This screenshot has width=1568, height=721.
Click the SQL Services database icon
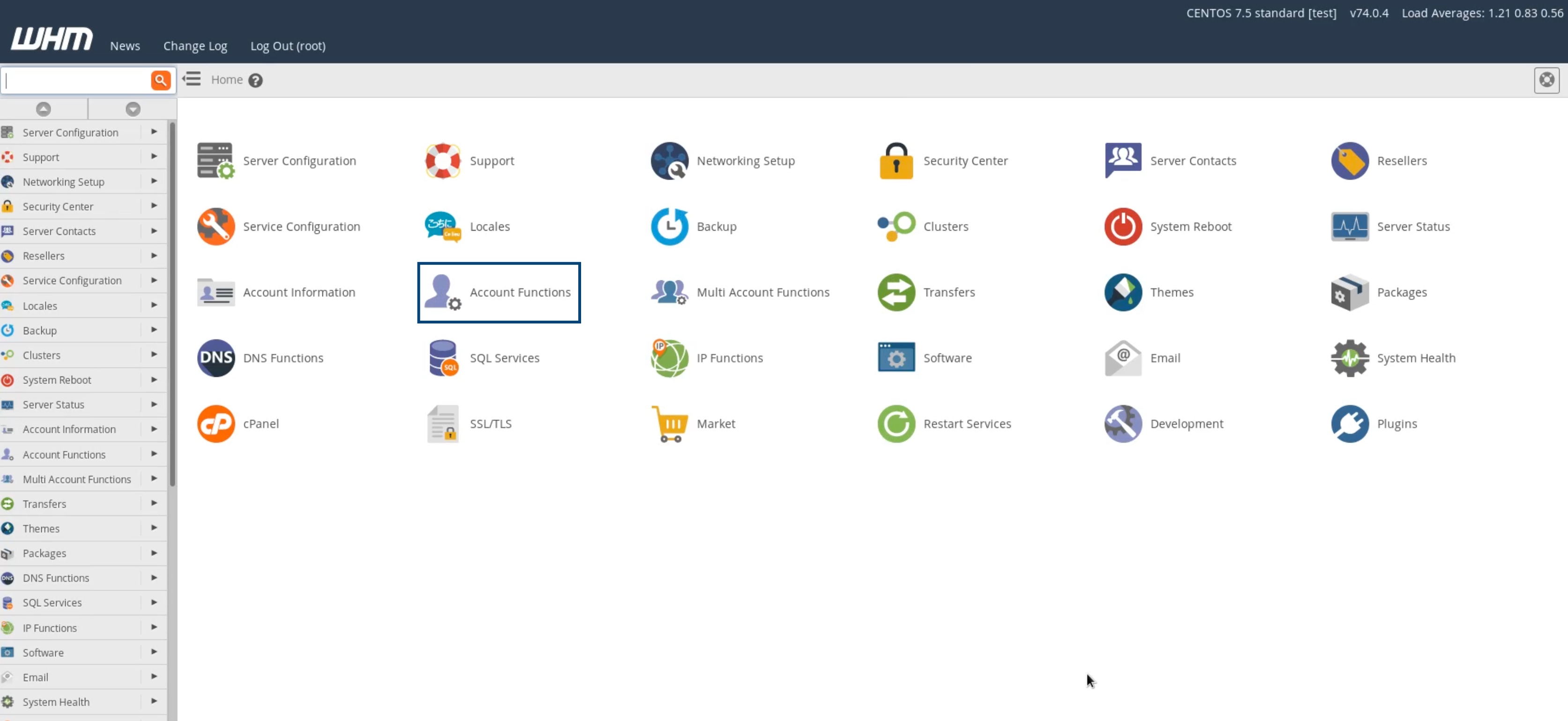click(x=442, y=358)
